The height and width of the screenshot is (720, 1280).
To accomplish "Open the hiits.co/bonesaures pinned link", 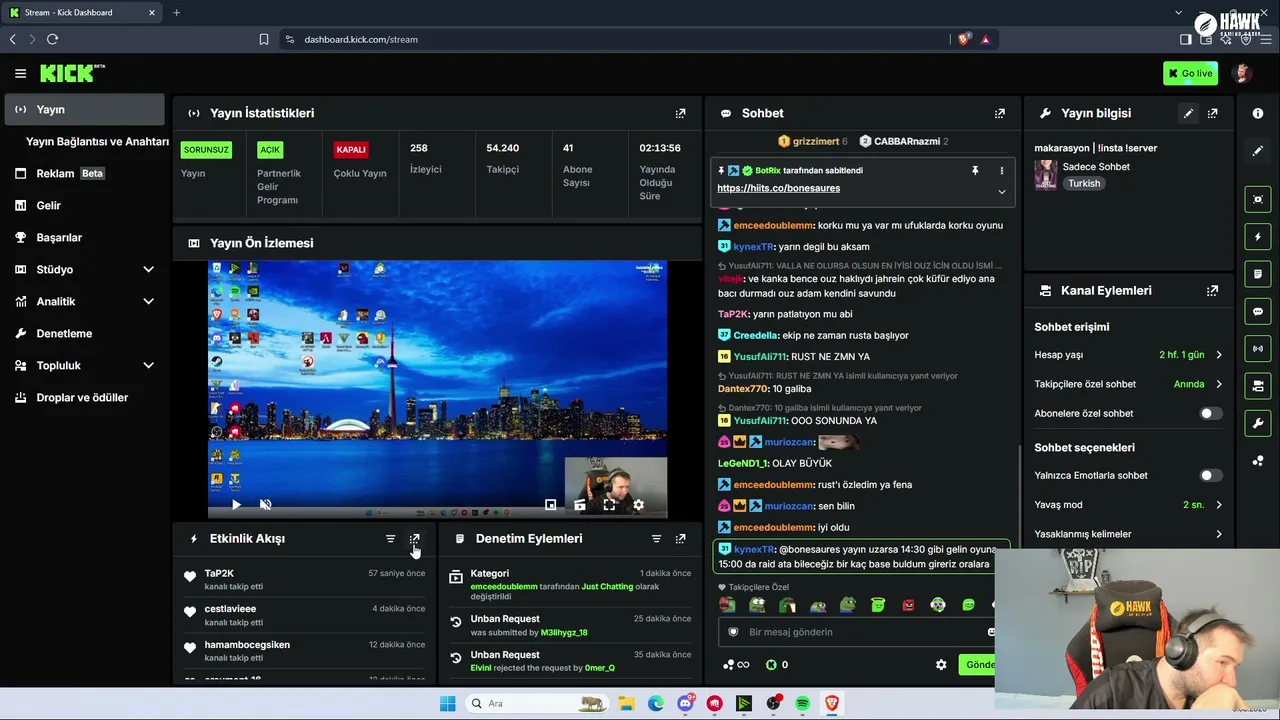I will point(778,188).
